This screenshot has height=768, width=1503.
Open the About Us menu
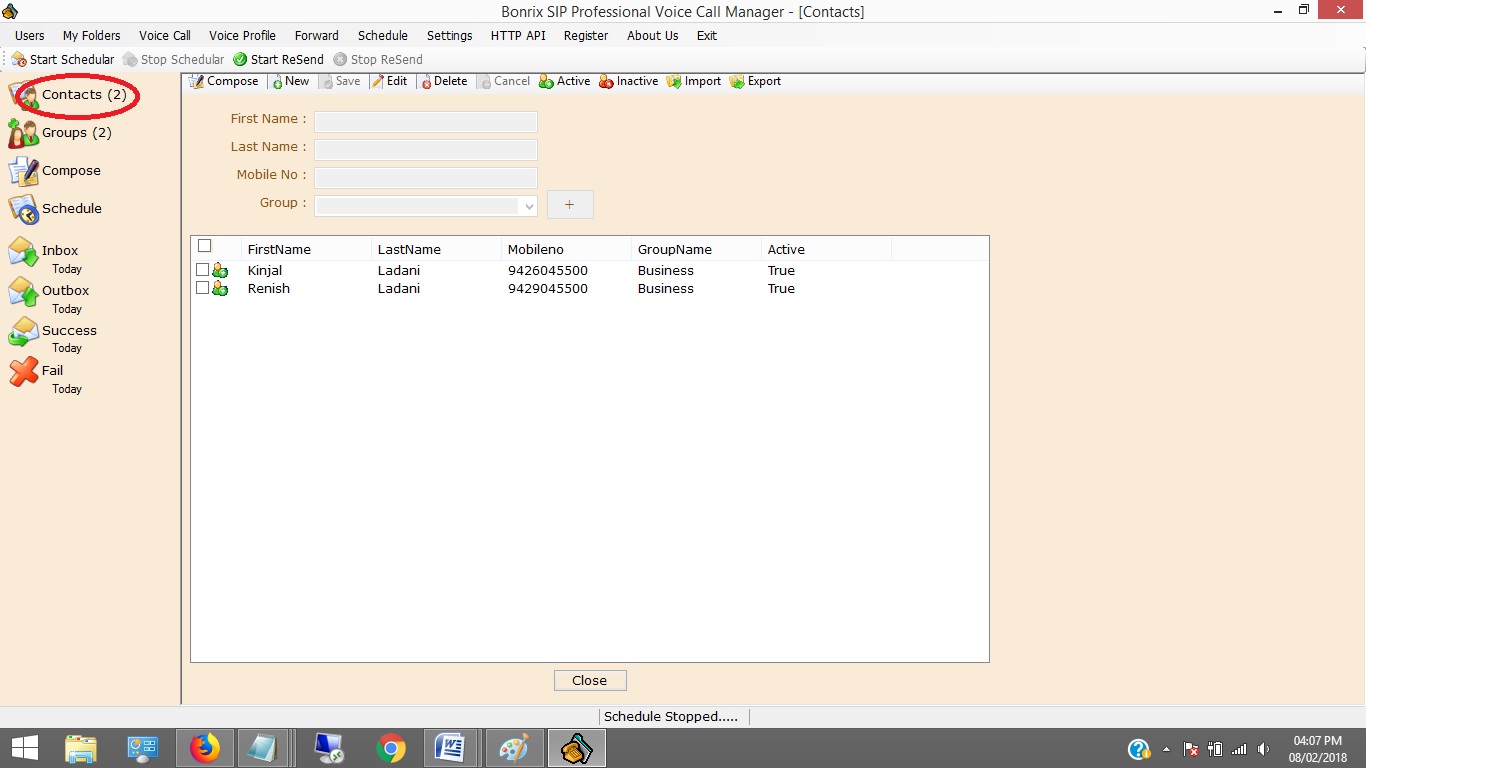point(653,35)
